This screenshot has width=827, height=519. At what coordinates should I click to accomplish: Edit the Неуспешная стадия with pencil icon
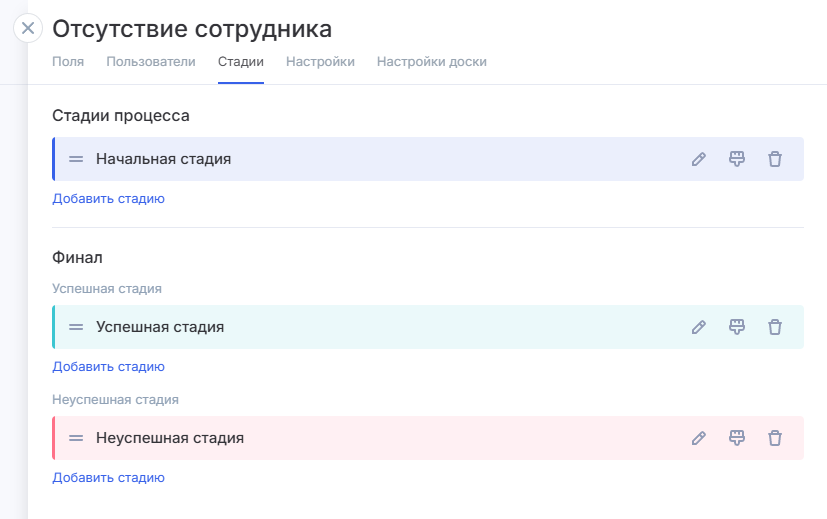699,438
